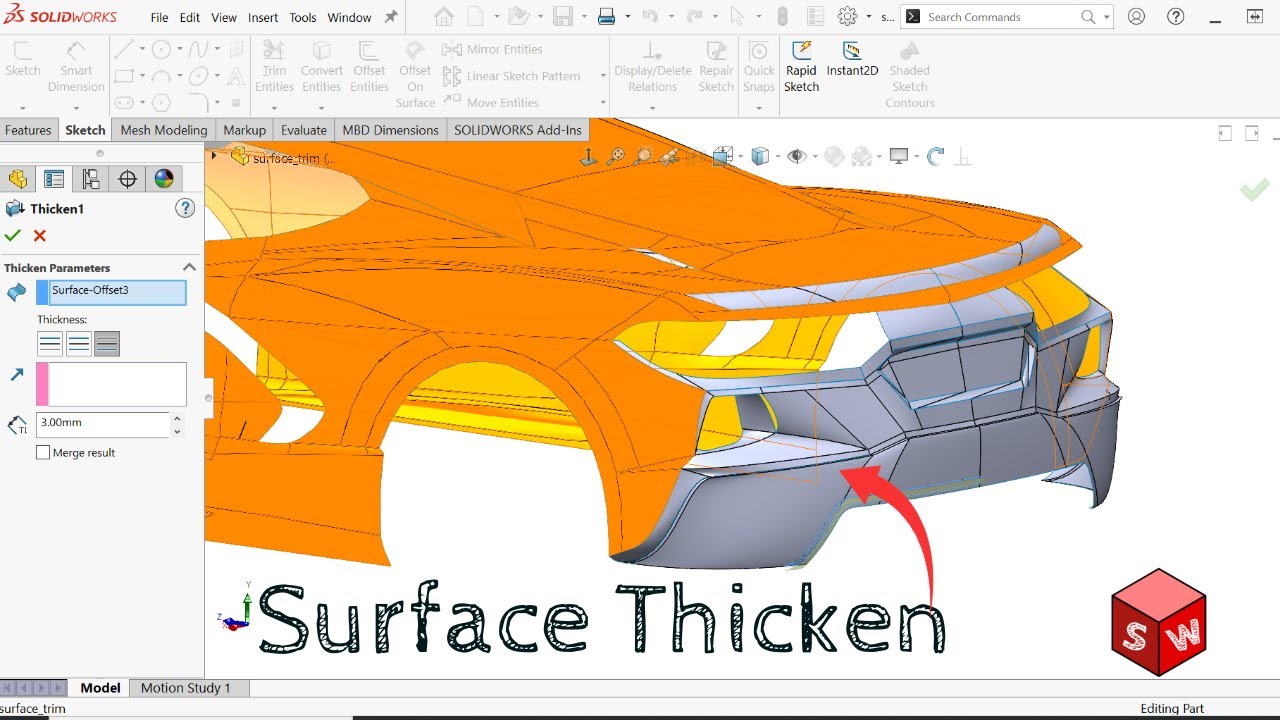Open the Edit menu
Image resolution: width=1280 pixels, height=720 pixels.
189,18
